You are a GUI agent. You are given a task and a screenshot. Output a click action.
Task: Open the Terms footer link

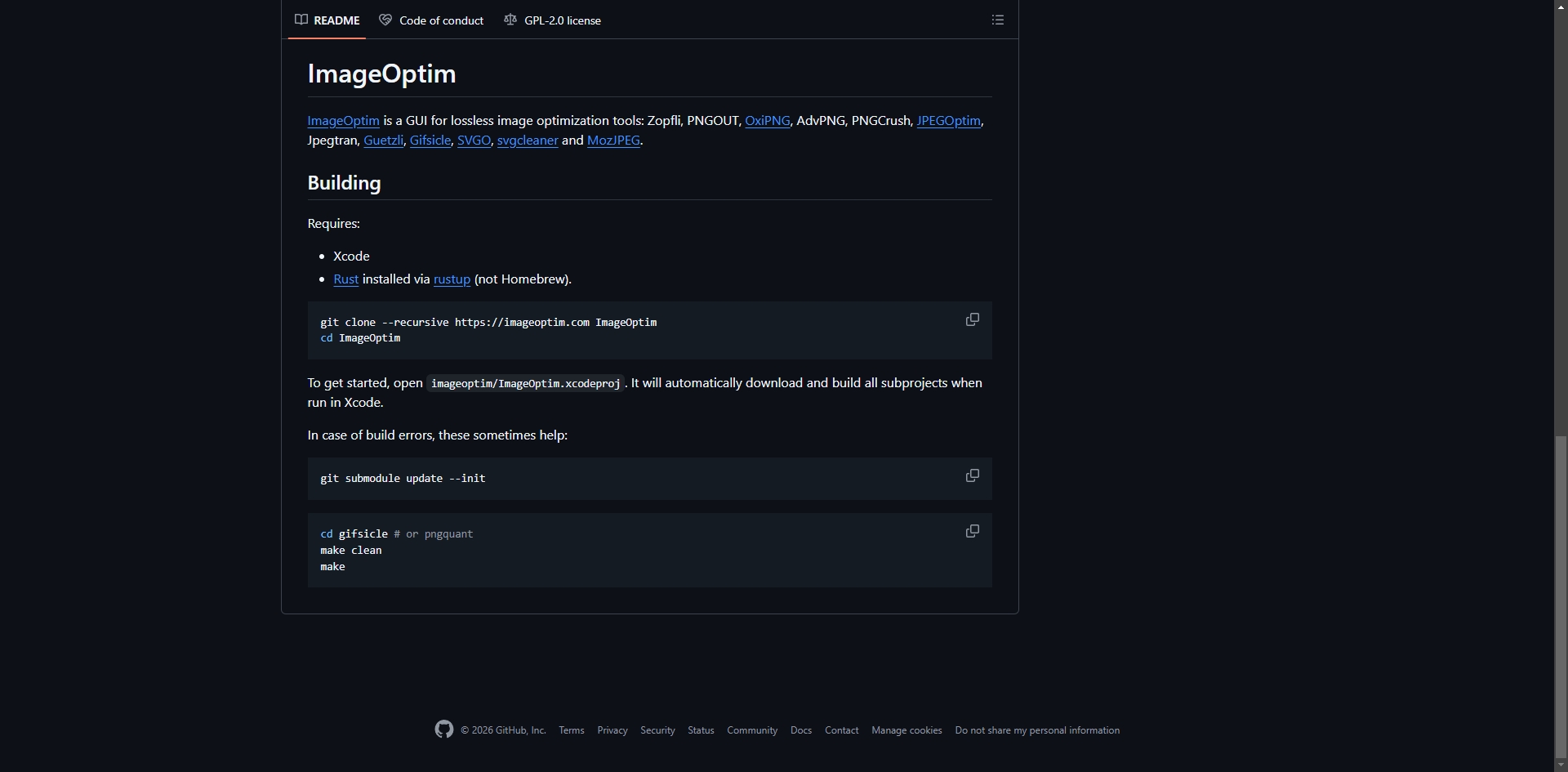(572, 730)
